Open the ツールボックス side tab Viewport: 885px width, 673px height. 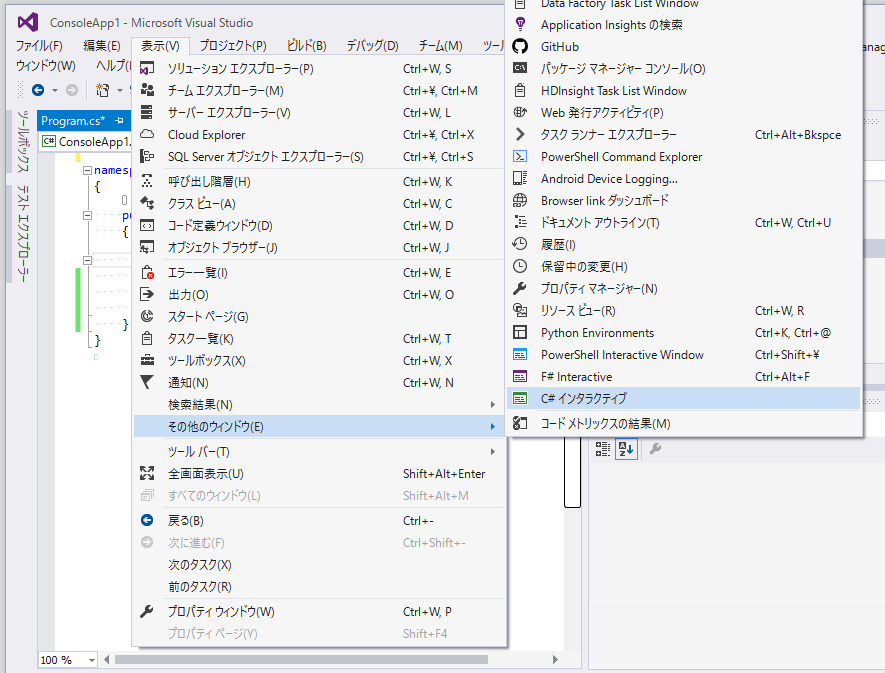click(23, 141)
